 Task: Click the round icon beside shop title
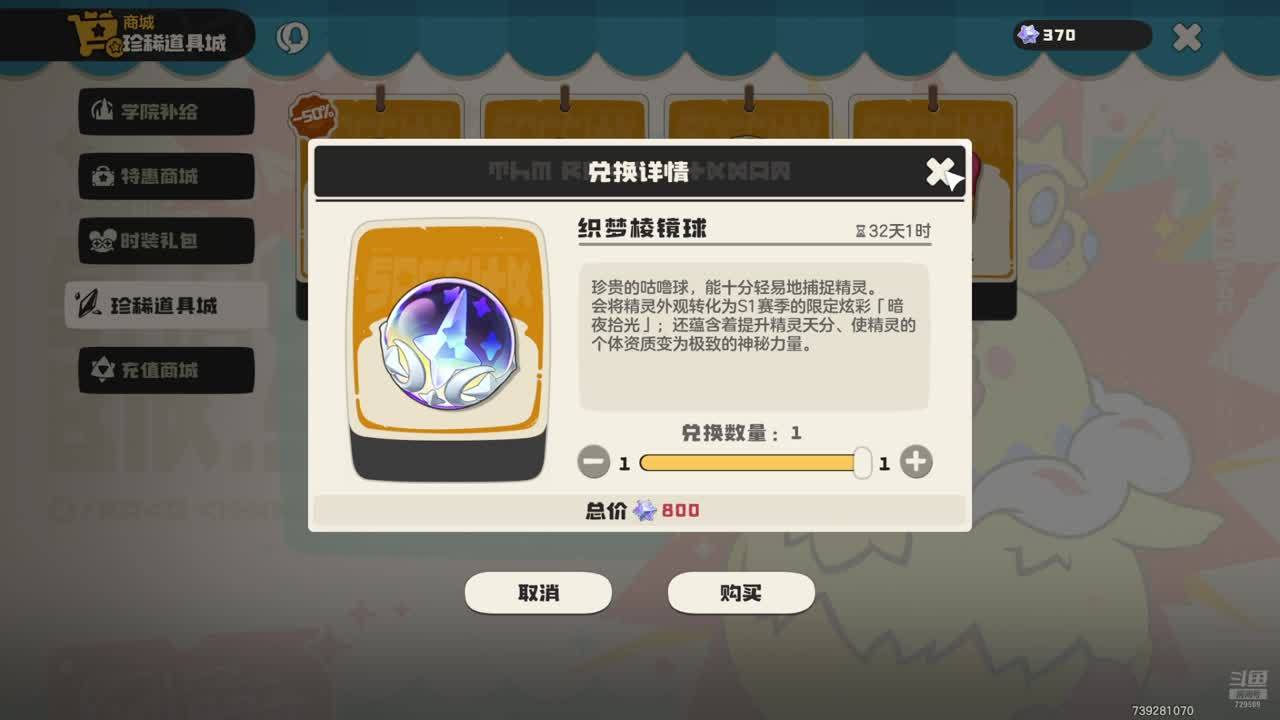tap(292, 37)
